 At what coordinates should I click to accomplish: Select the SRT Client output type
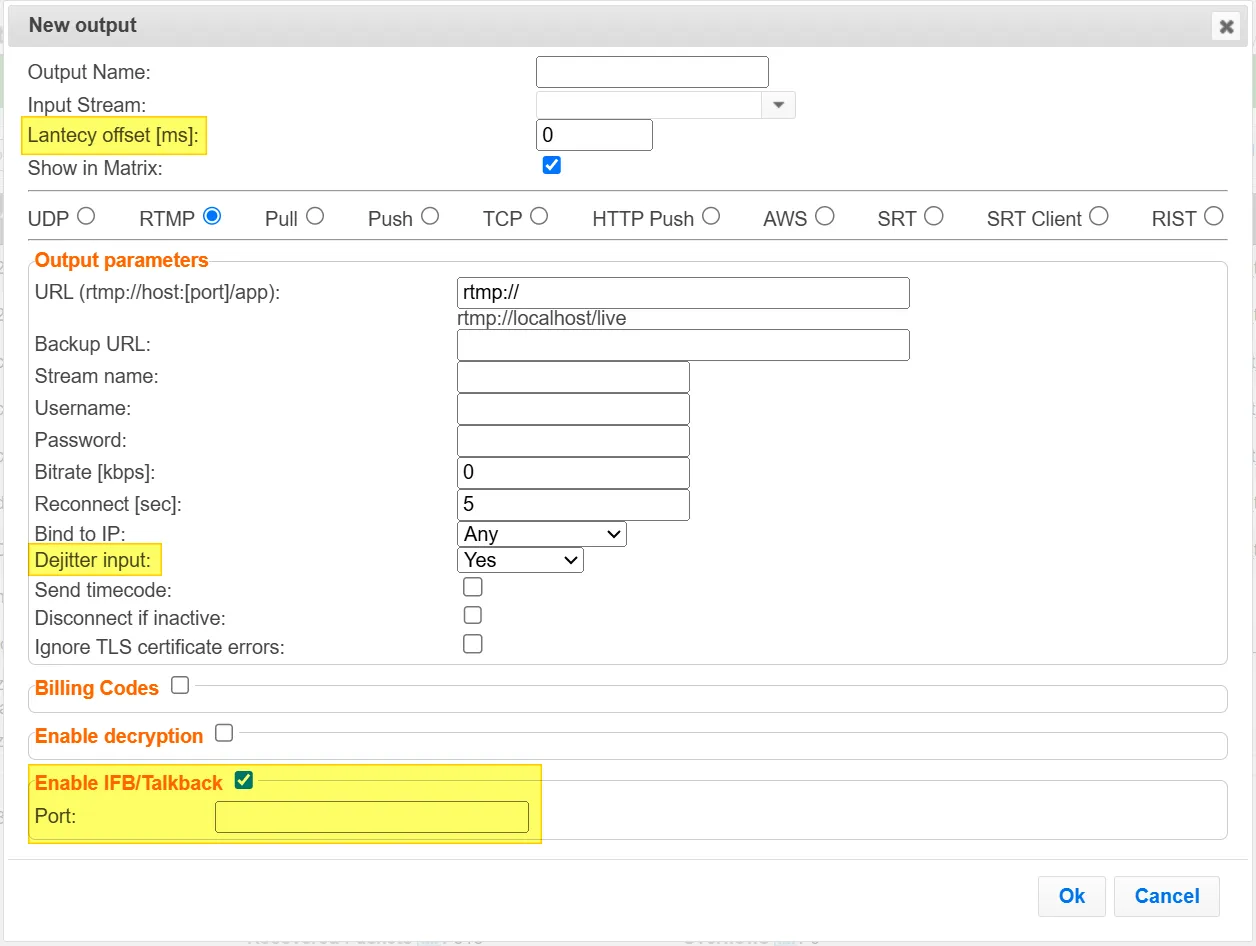pyautogui.click(x=1099, y=216)
